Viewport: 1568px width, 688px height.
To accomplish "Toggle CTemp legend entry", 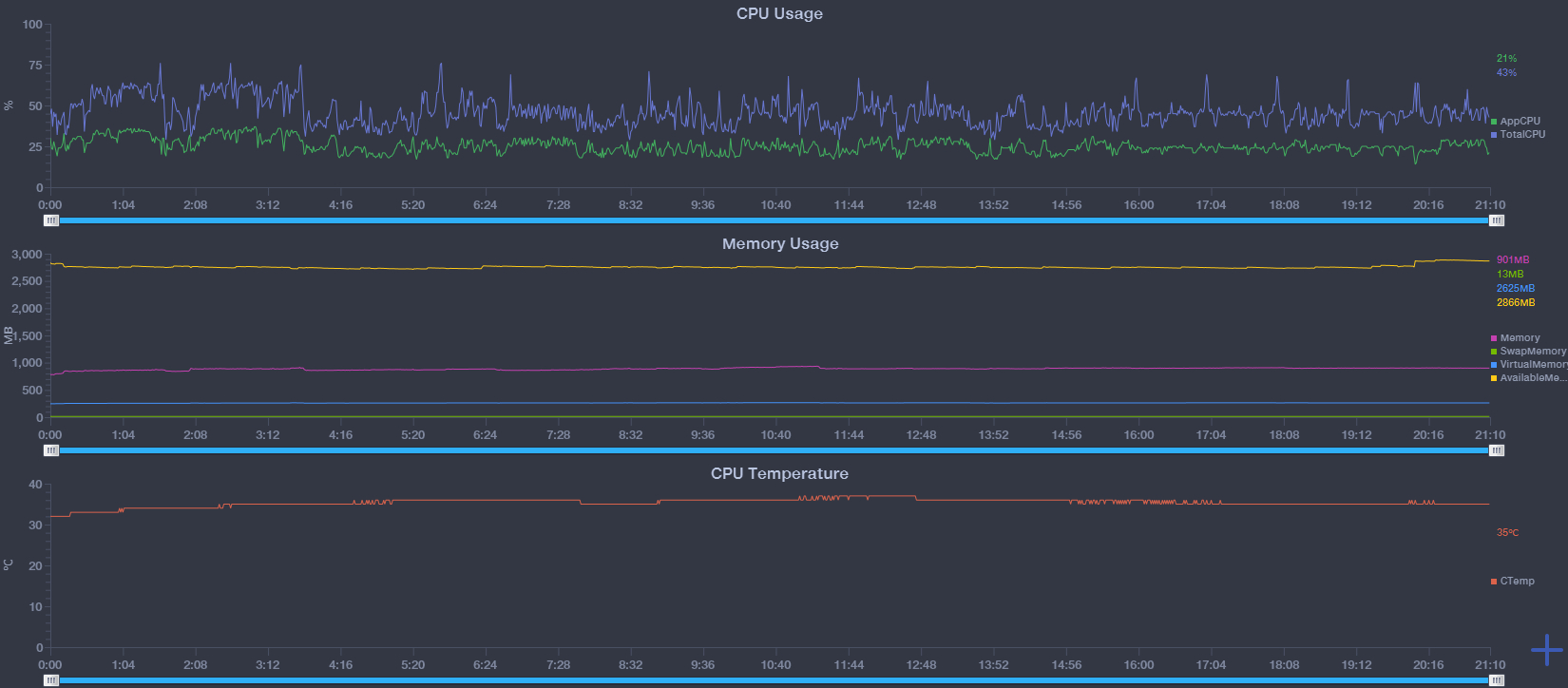I will pos(1513,581).
